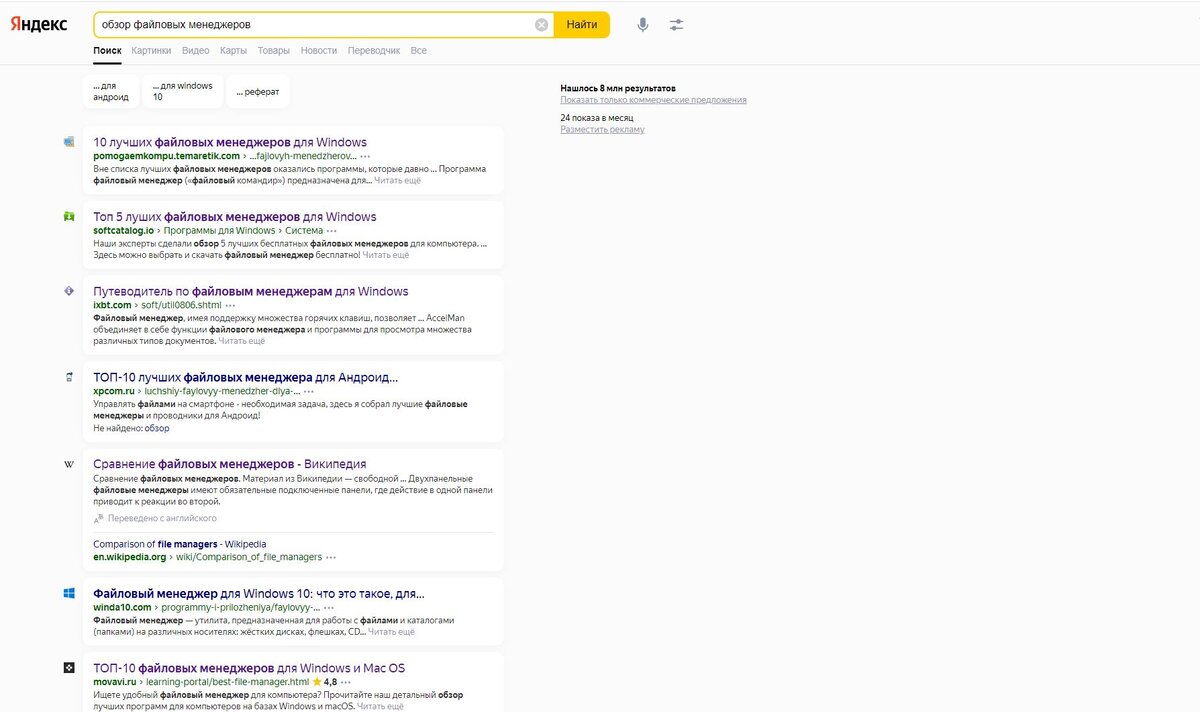Open 'Файловый менеджер для Windows 10' result
Image resolution: width=1200 pixels, height=712 pixels.
pos(259,593)
